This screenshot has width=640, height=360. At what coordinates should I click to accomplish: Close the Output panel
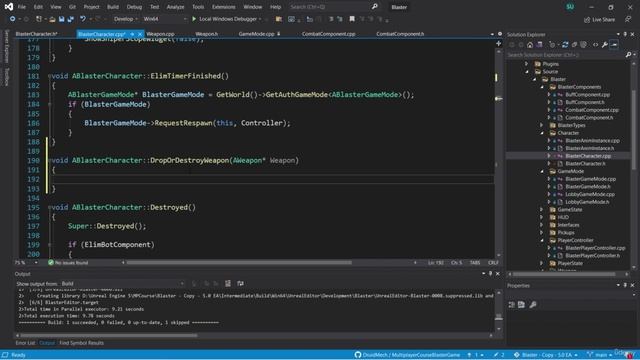[x=498, y=273]
